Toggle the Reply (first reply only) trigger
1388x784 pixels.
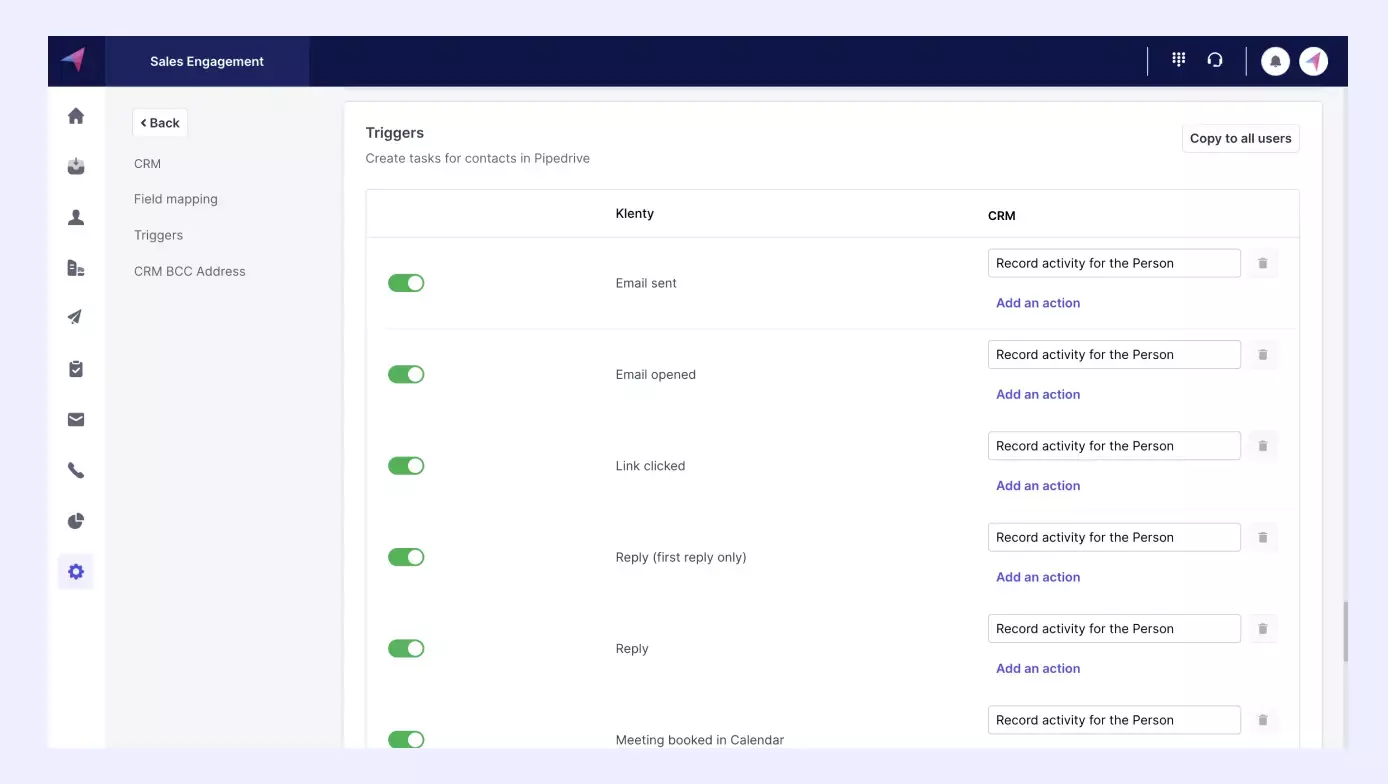[406, 557]
